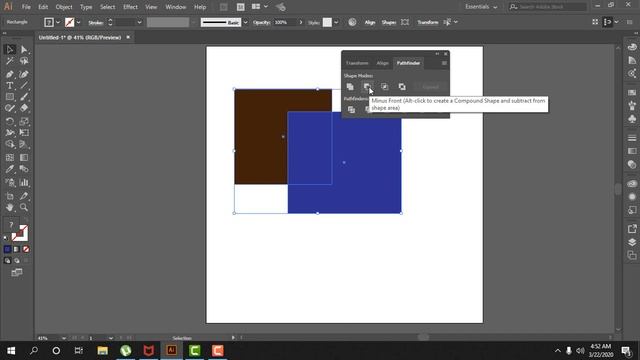Click Shape in the control bar
The height and width of the screenshot is (360, 640).
389,22
